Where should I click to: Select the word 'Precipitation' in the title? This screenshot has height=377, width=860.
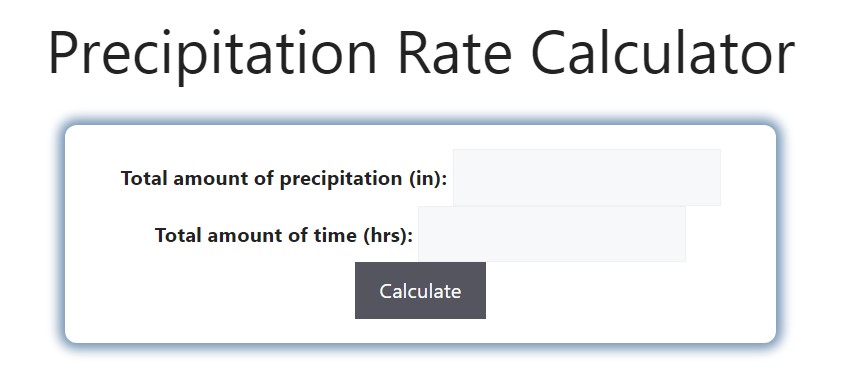[x=213, y=55]
